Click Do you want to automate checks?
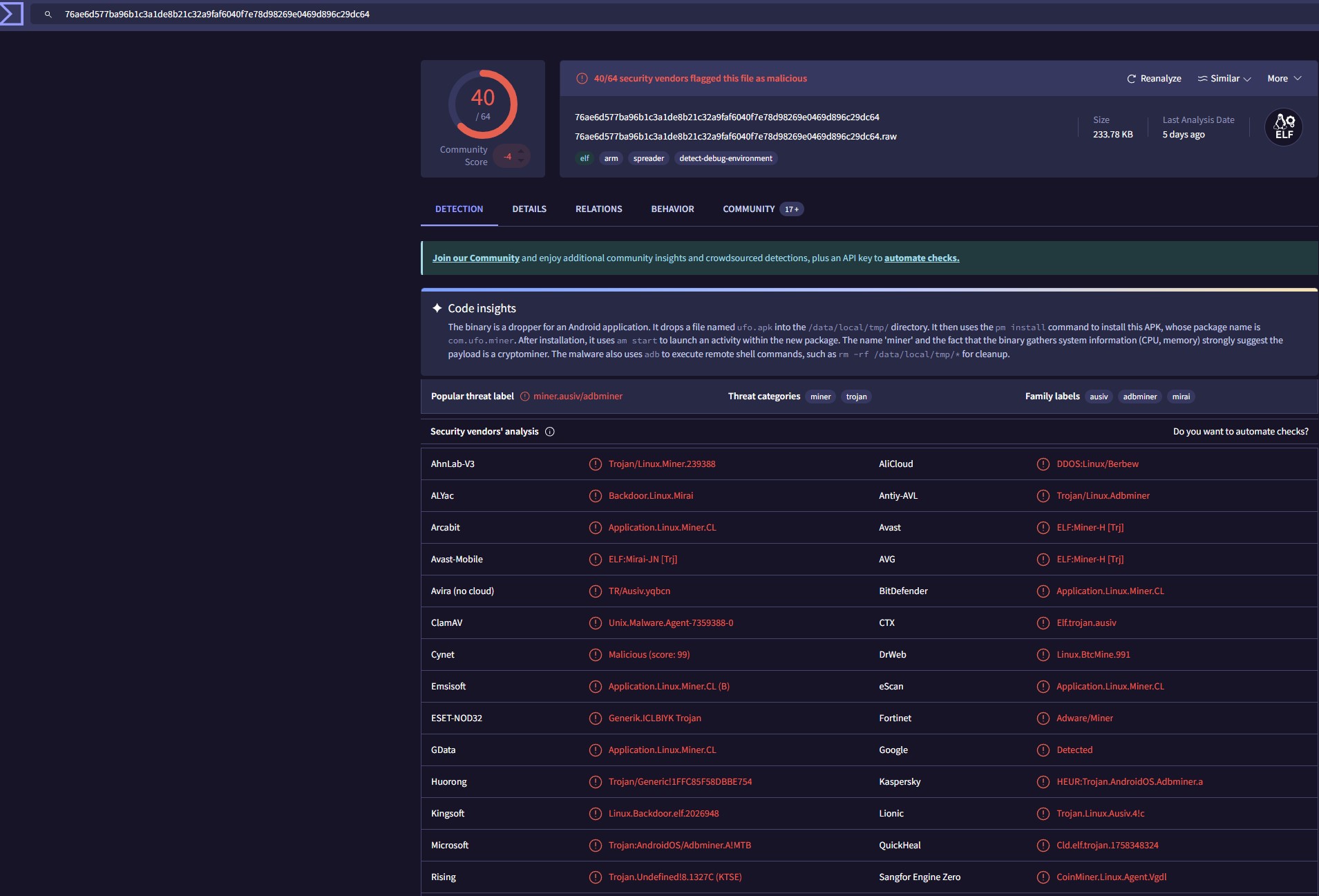 tap(1240, 432)
